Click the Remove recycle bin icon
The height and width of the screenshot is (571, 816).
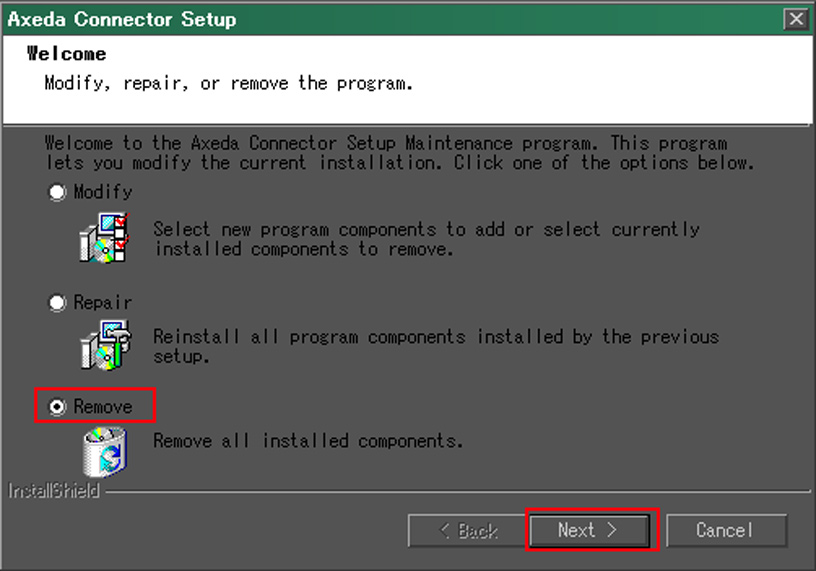point(105,451)
